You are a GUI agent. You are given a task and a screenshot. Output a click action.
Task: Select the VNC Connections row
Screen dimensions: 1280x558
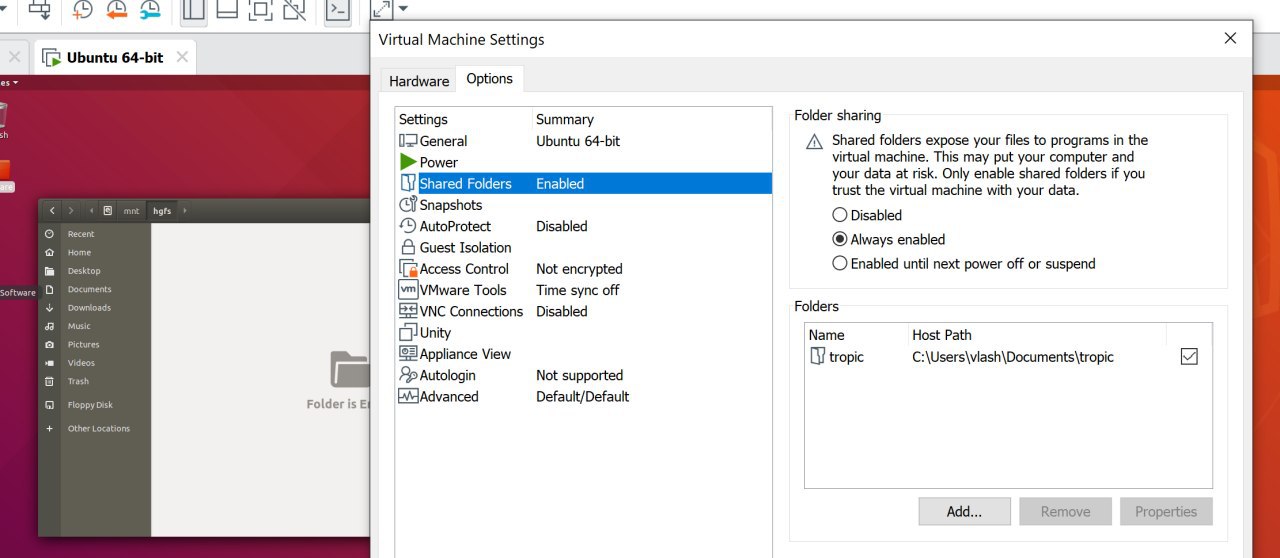[584, 311]
